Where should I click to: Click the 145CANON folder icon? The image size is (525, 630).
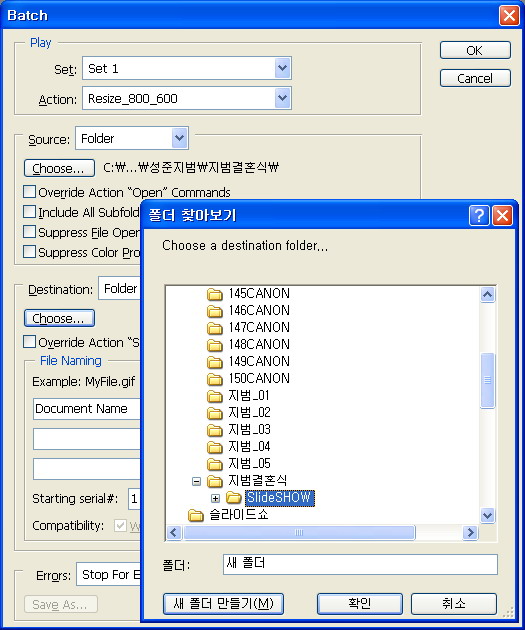[x=214, y=294]
